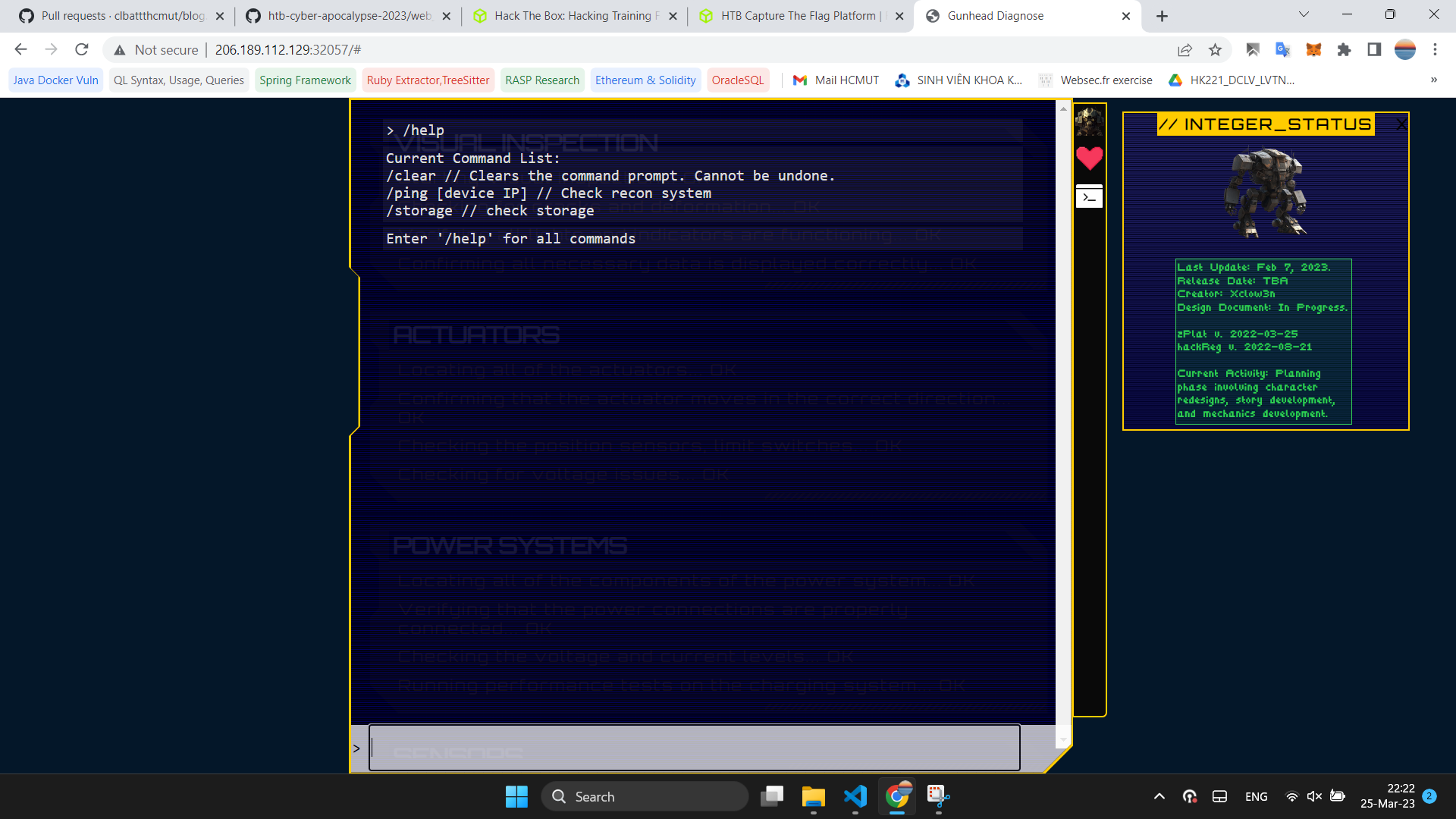
Task: Open the browser extensions puzzle icon
Action: tap(1345, 49)
